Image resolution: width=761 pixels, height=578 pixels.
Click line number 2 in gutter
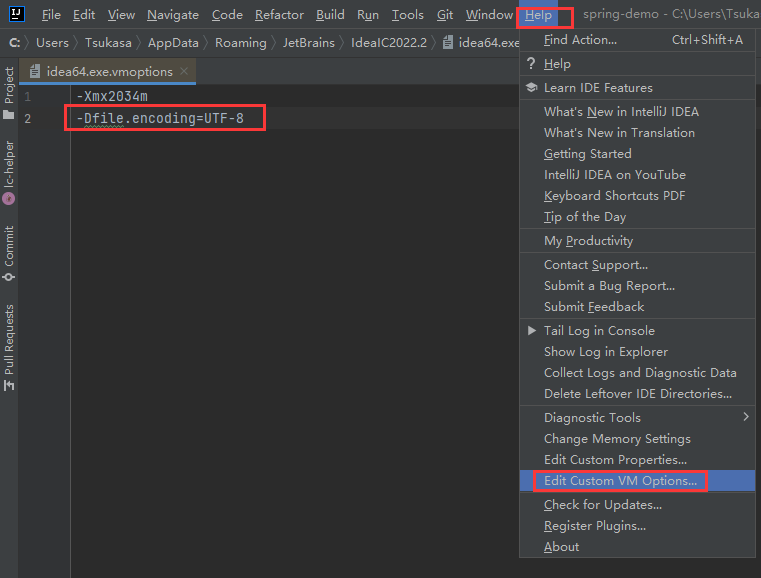[x=28, y=118]
